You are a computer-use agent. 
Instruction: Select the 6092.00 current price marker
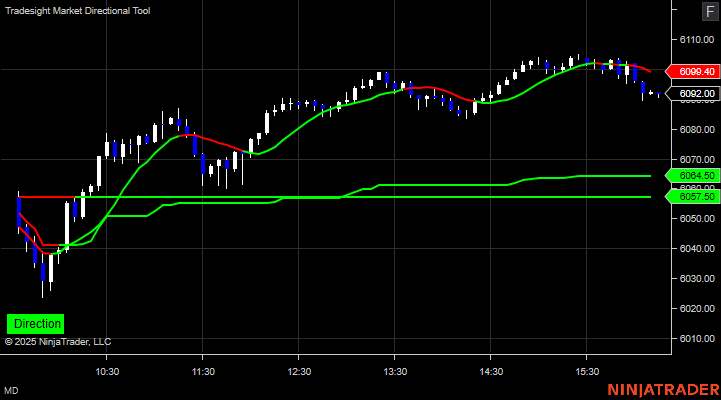coord(693,94)
